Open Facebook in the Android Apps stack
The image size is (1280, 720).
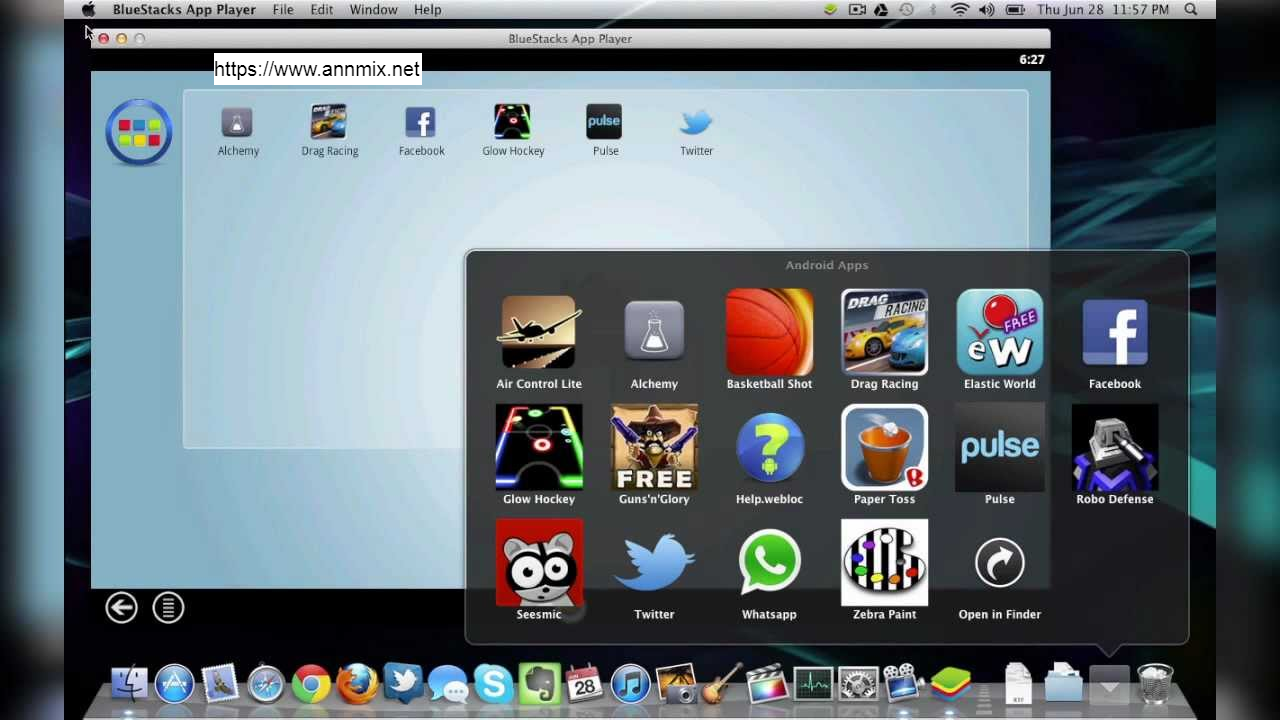click(x=1115, y=332)
